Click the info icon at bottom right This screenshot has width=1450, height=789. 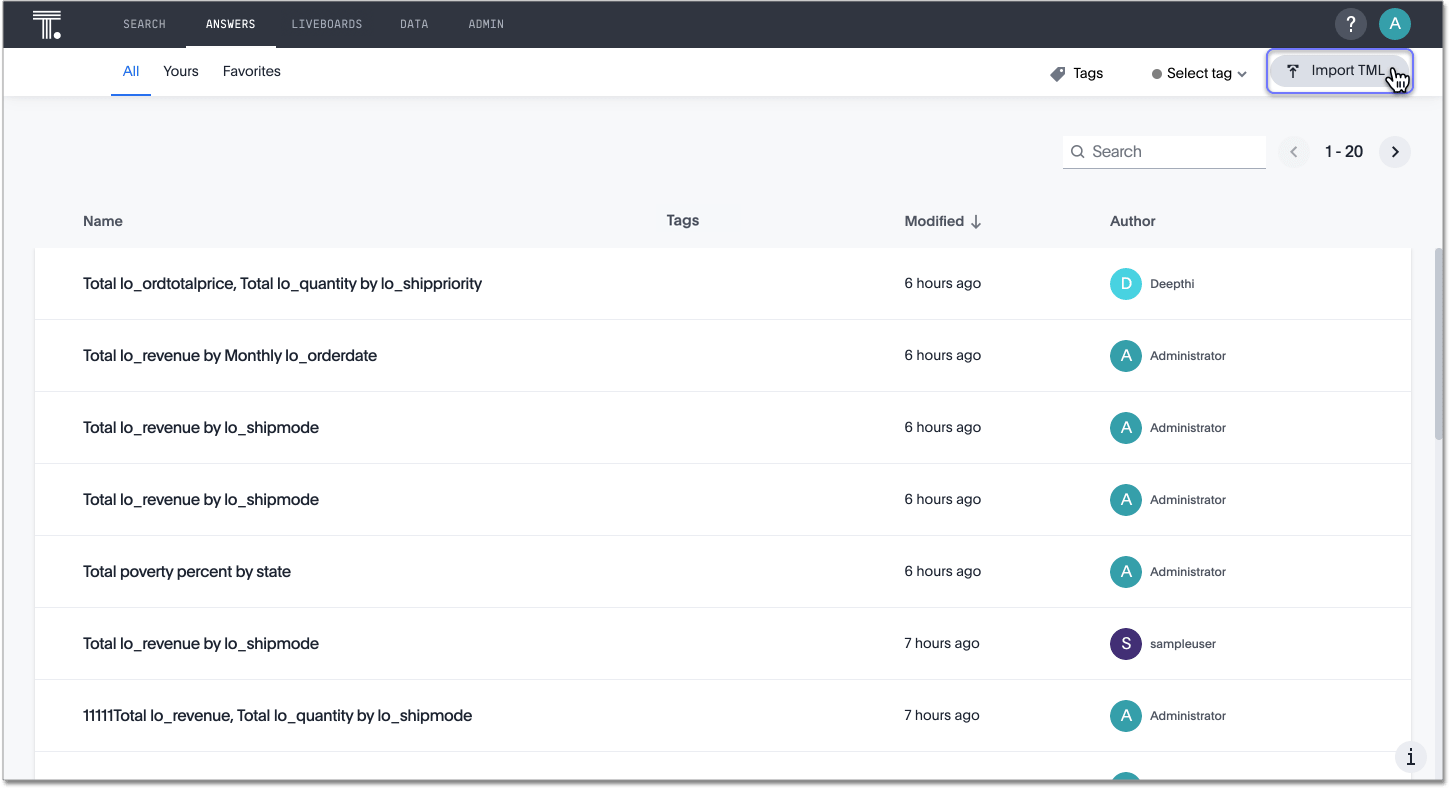coord(1410,757)
